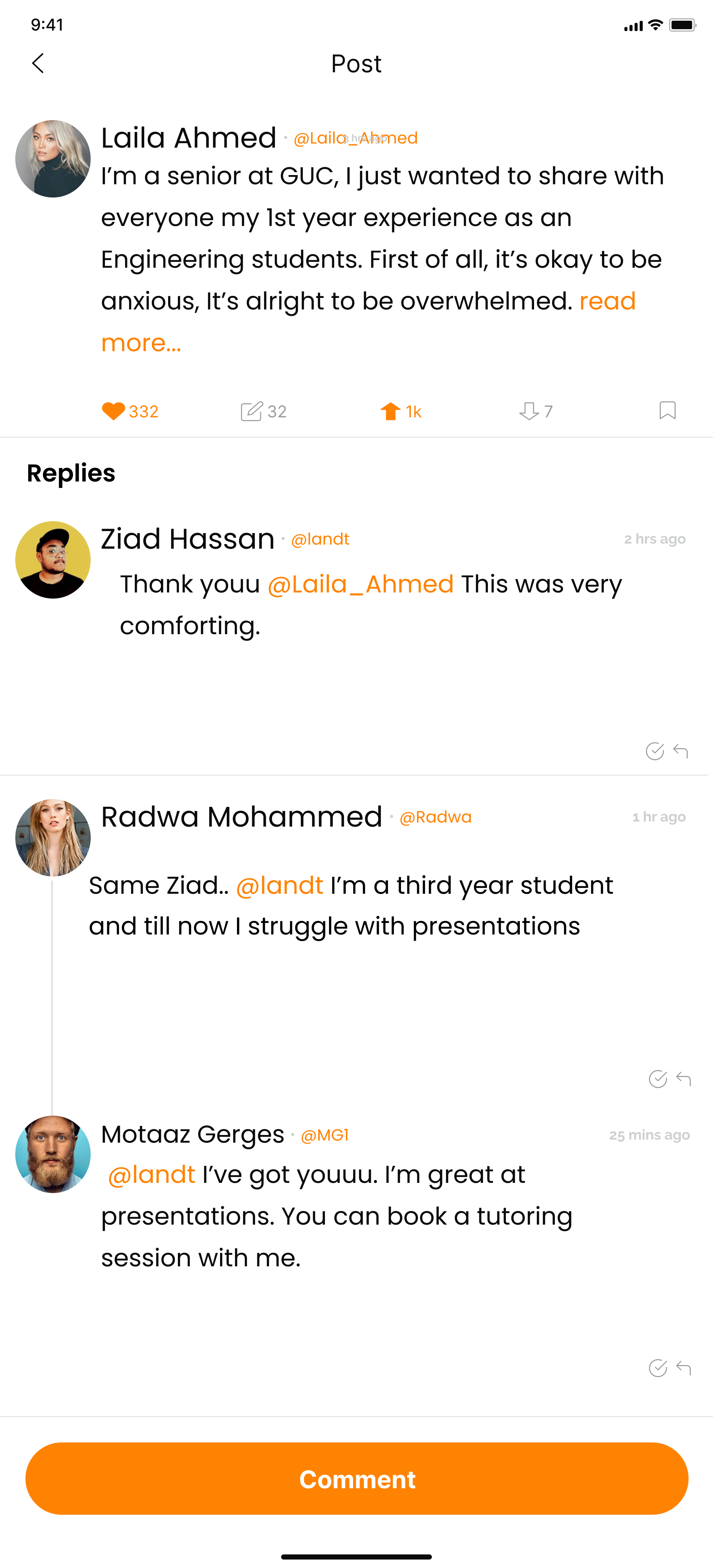
Task: View Ziad Hassan's avatar
Action: pyautogui.click(x=53, y=560)
